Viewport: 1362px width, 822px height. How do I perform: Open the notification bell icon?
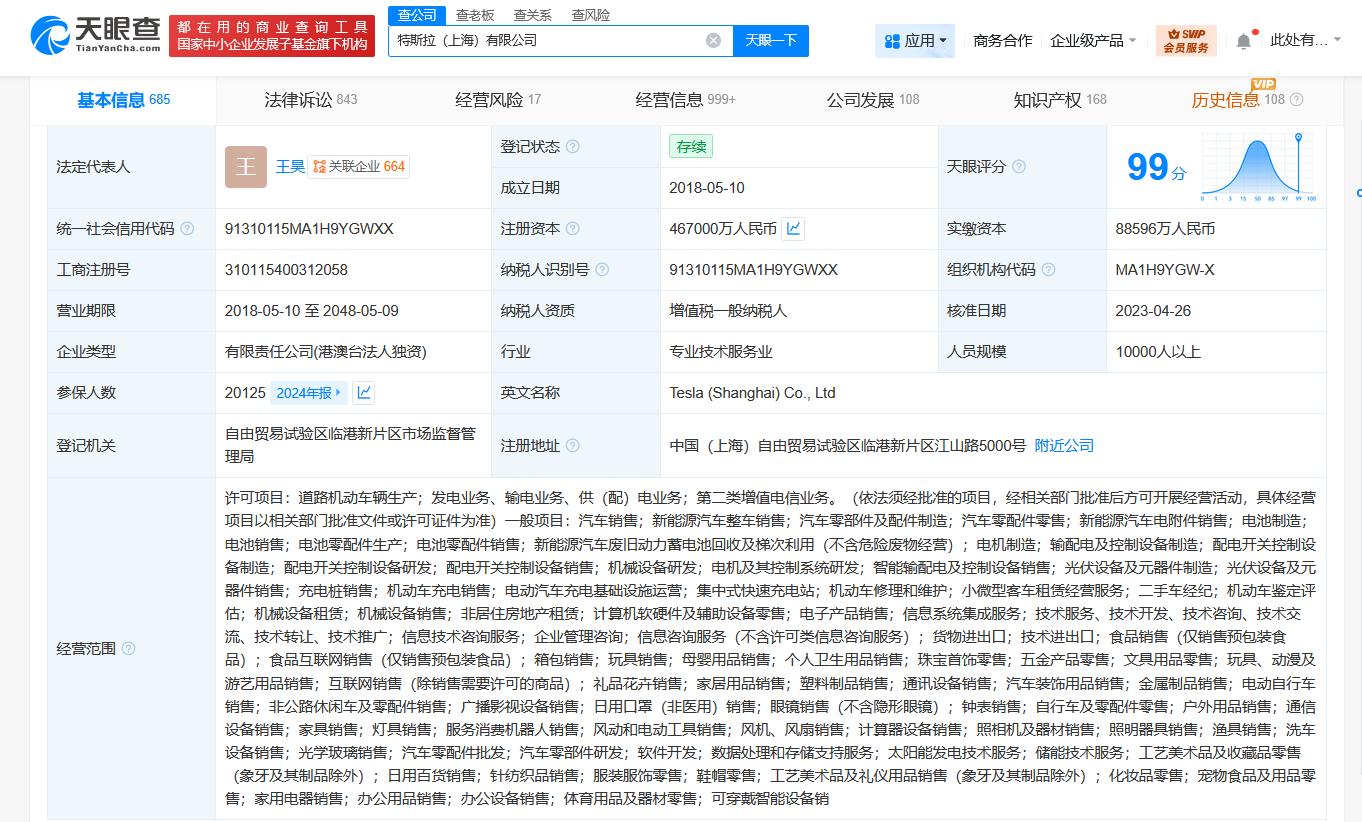[1243, 38]
